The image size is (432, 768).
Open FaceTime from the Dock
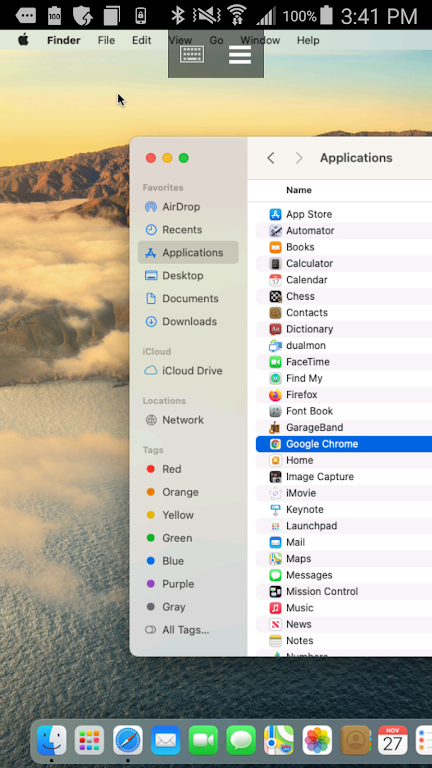[203, 740]
